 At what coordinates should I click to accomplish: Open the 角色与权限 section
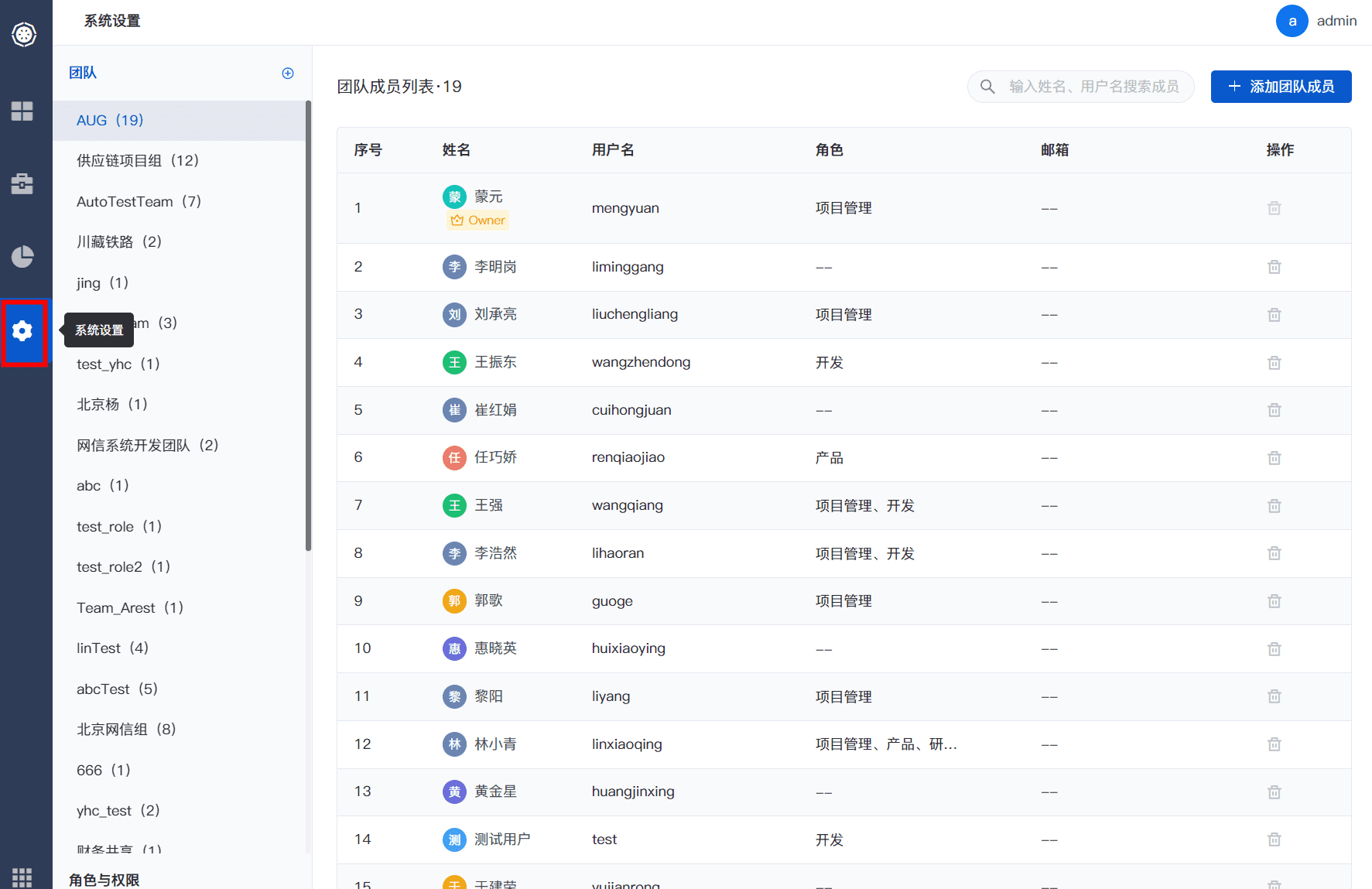click(104, 880)
